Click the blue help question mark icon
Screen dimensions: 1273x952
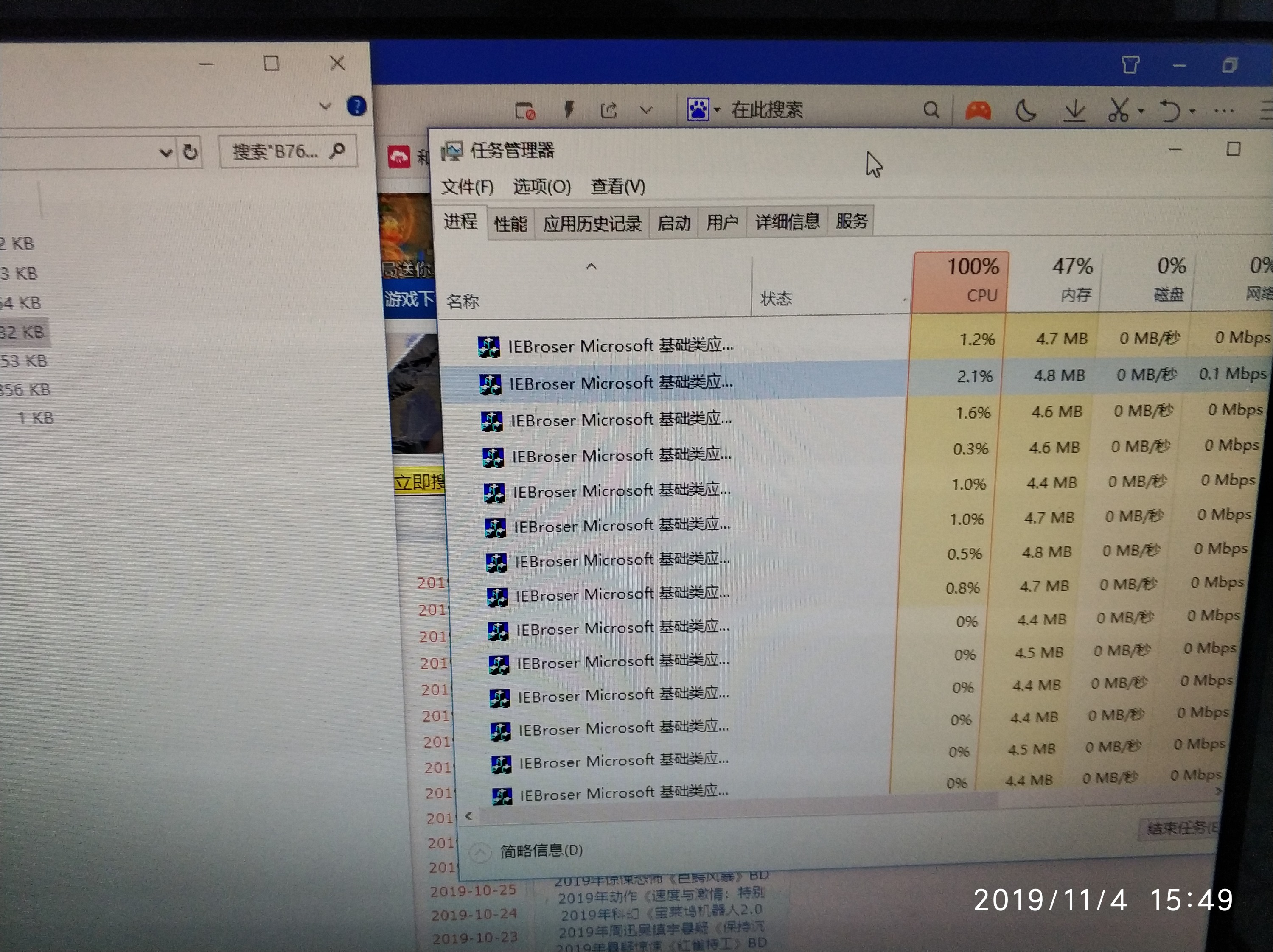[x=356, y=106]
